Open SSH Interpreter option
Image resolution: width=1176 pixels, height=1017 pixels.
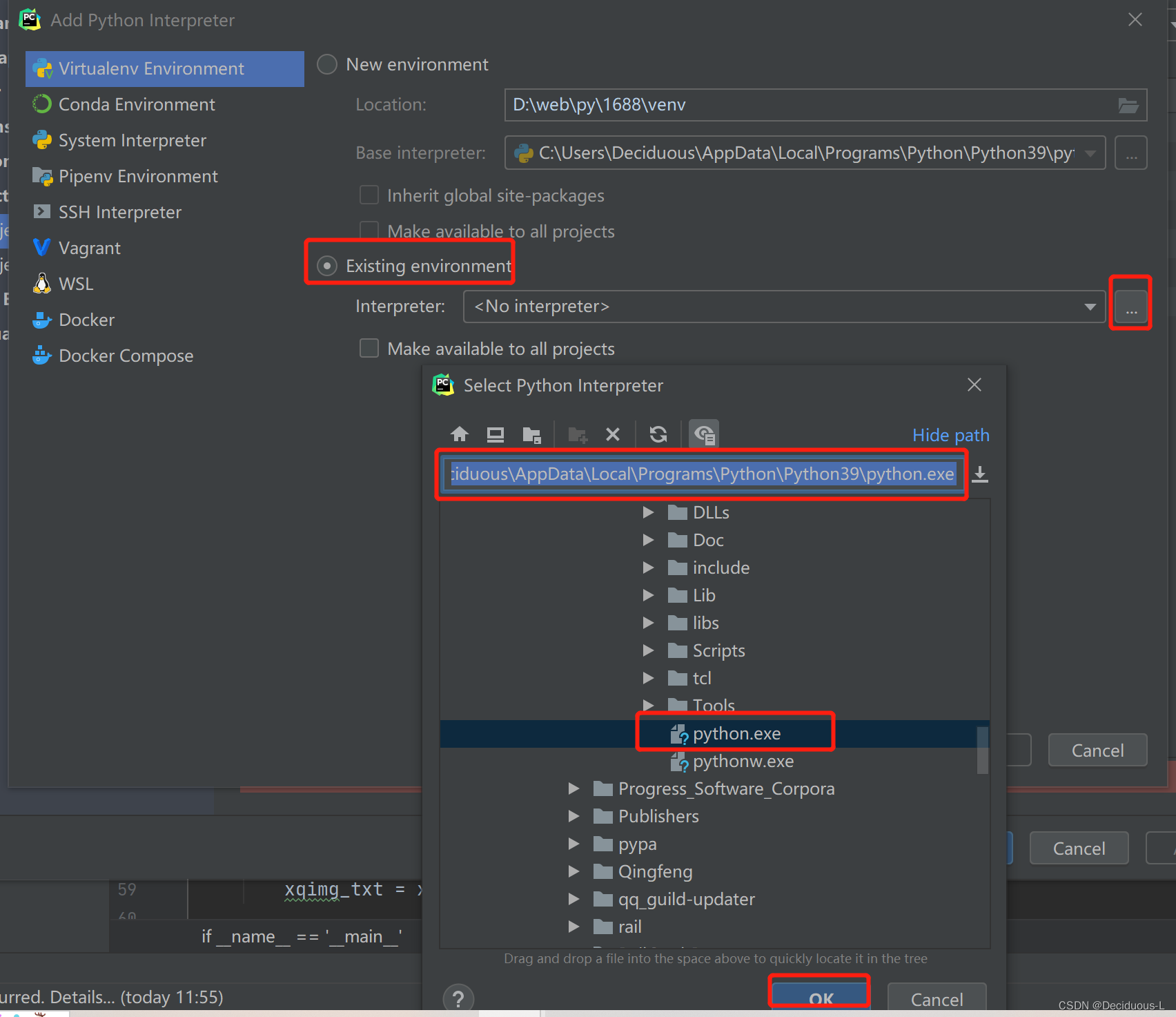(x=165, y=212)
